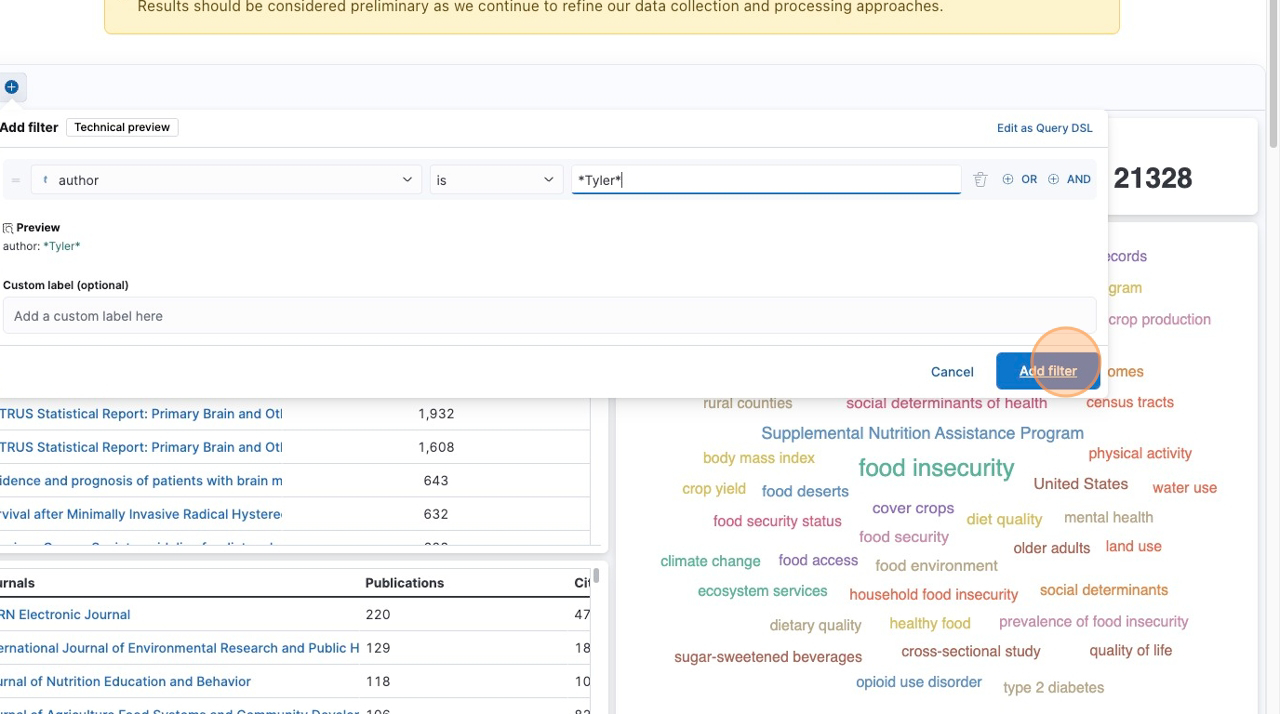
Task: Click the *Tyler* value input field
Action: tap(766, 180)
